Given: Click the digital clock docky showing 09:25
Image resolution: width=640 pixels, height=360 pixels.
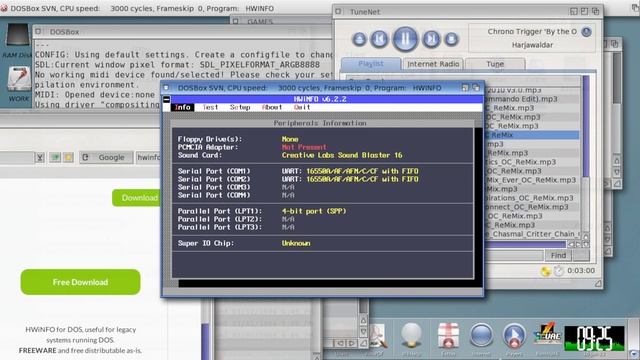Looking at the screenshot, I should tap(594, 338).
